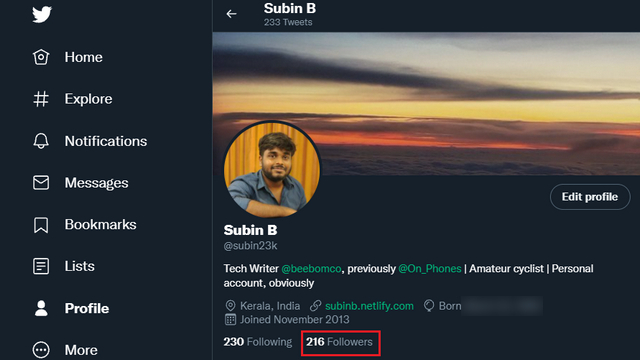Go back using the left arrow
The width and height of the screenshot is (640, 360).
point(231,14)
